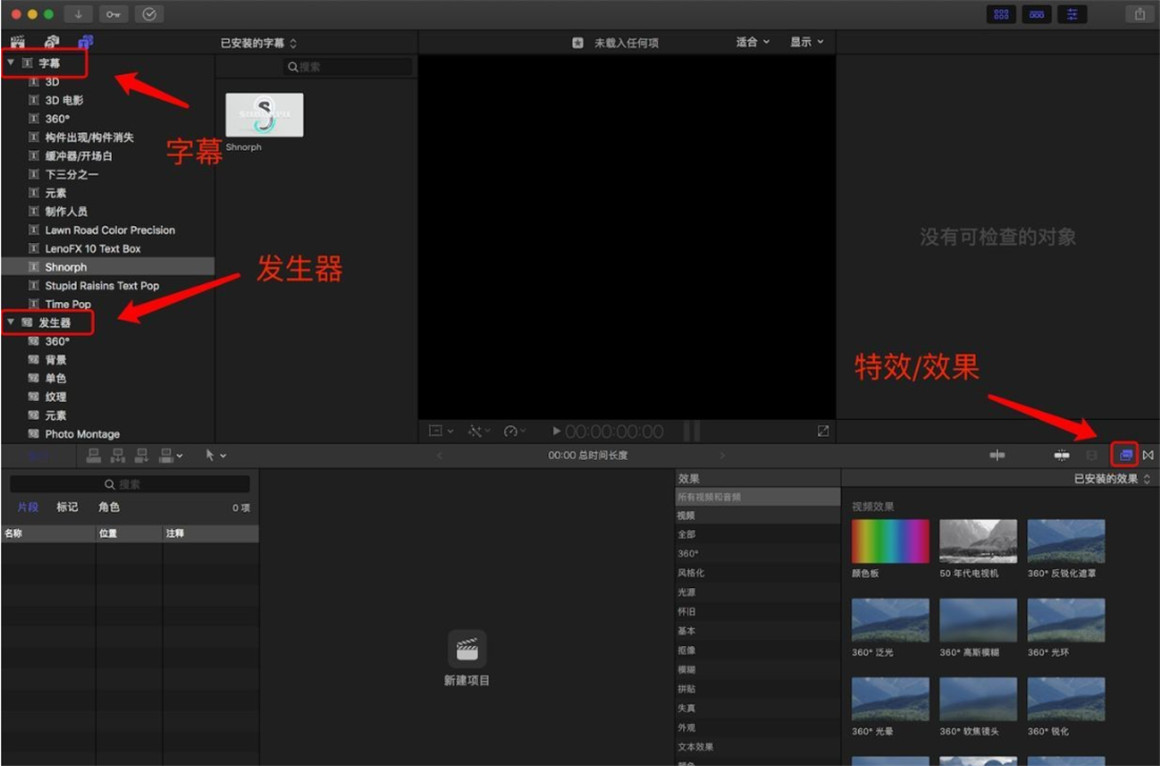Open the 已安装的效果 dropdown
This screenshot has height=766, width=1160.
pos(1111,479)
